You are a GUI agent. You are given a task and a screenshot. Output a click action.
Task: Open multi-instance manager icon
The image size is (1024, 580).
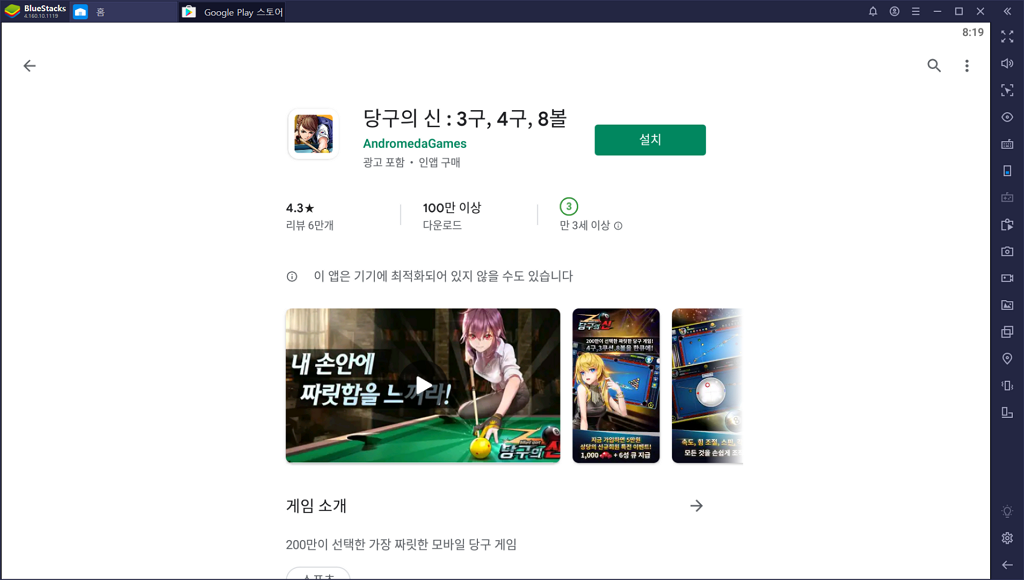[1007, 332]
